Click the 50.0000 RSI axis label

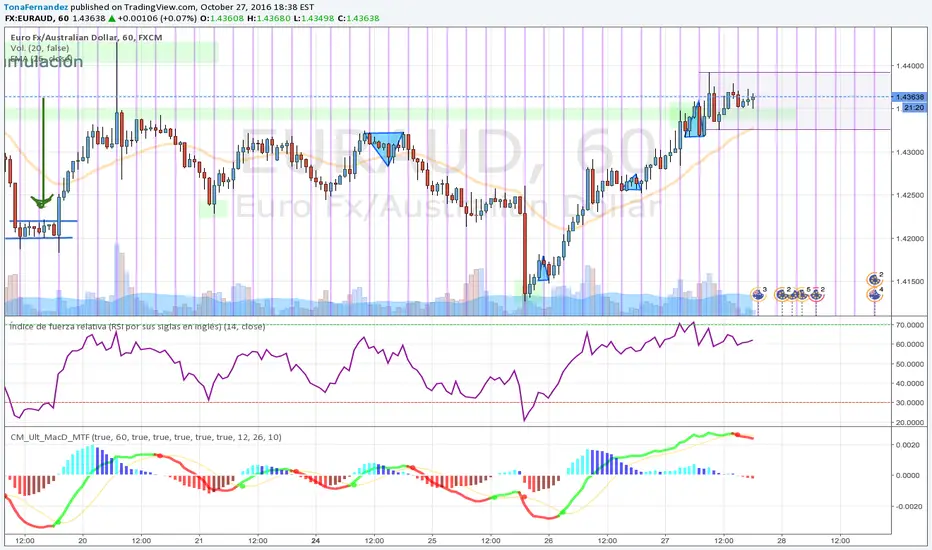click(x=909, y=364)
